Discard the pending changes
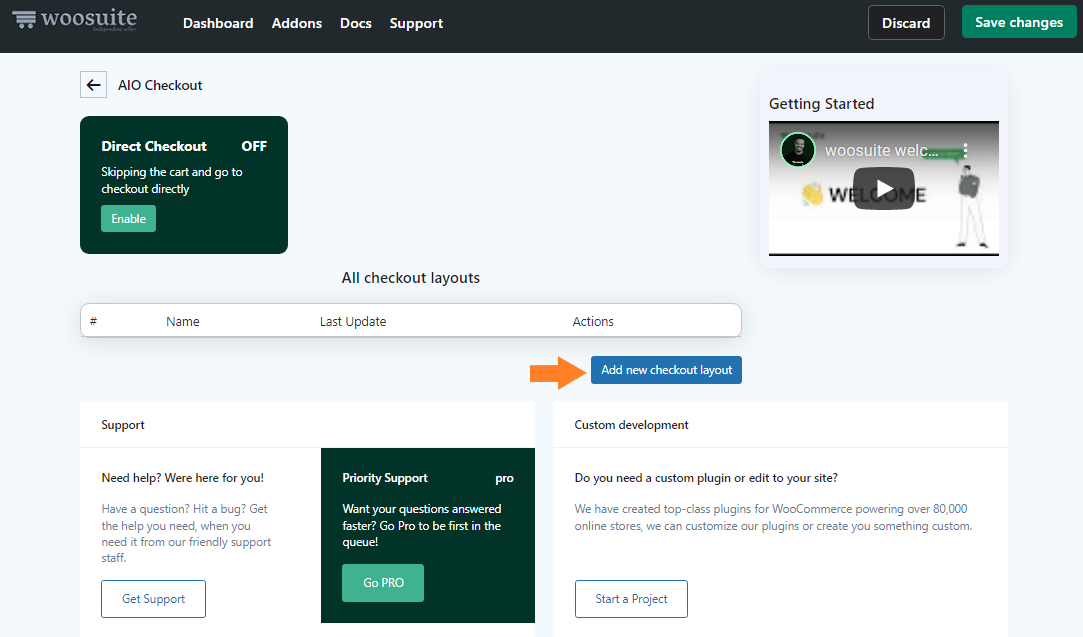 [x=906, y=23]
